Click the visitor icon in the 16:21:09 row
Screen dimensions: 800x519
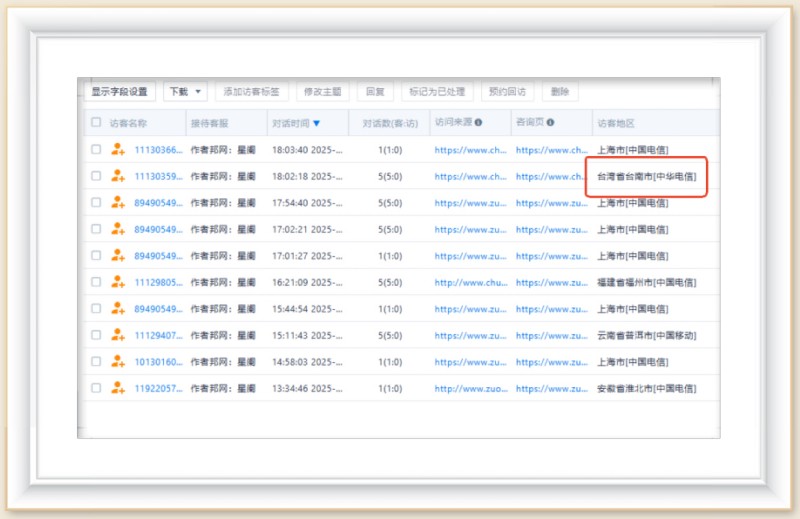click(118, 282)
